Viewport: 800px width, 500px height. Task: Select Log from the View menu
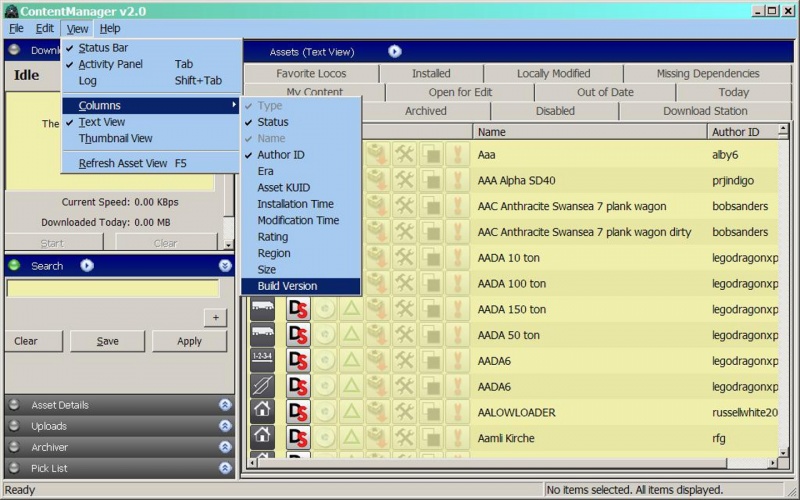151,81
